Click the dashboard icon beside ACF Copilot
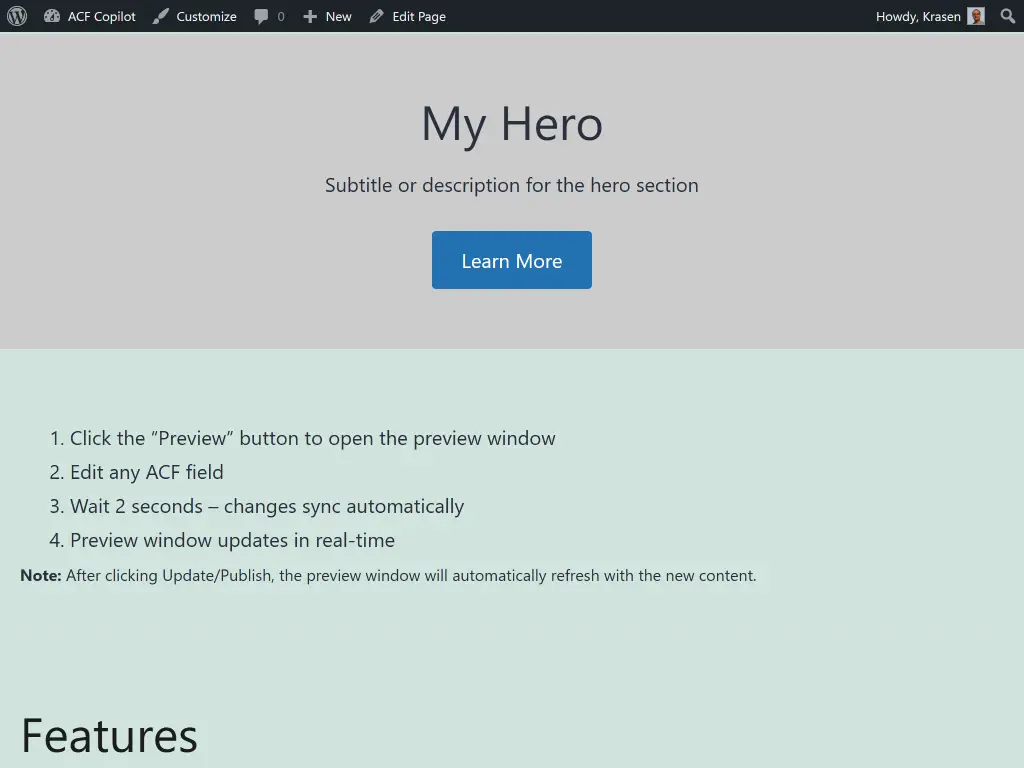 pos(52,16)
